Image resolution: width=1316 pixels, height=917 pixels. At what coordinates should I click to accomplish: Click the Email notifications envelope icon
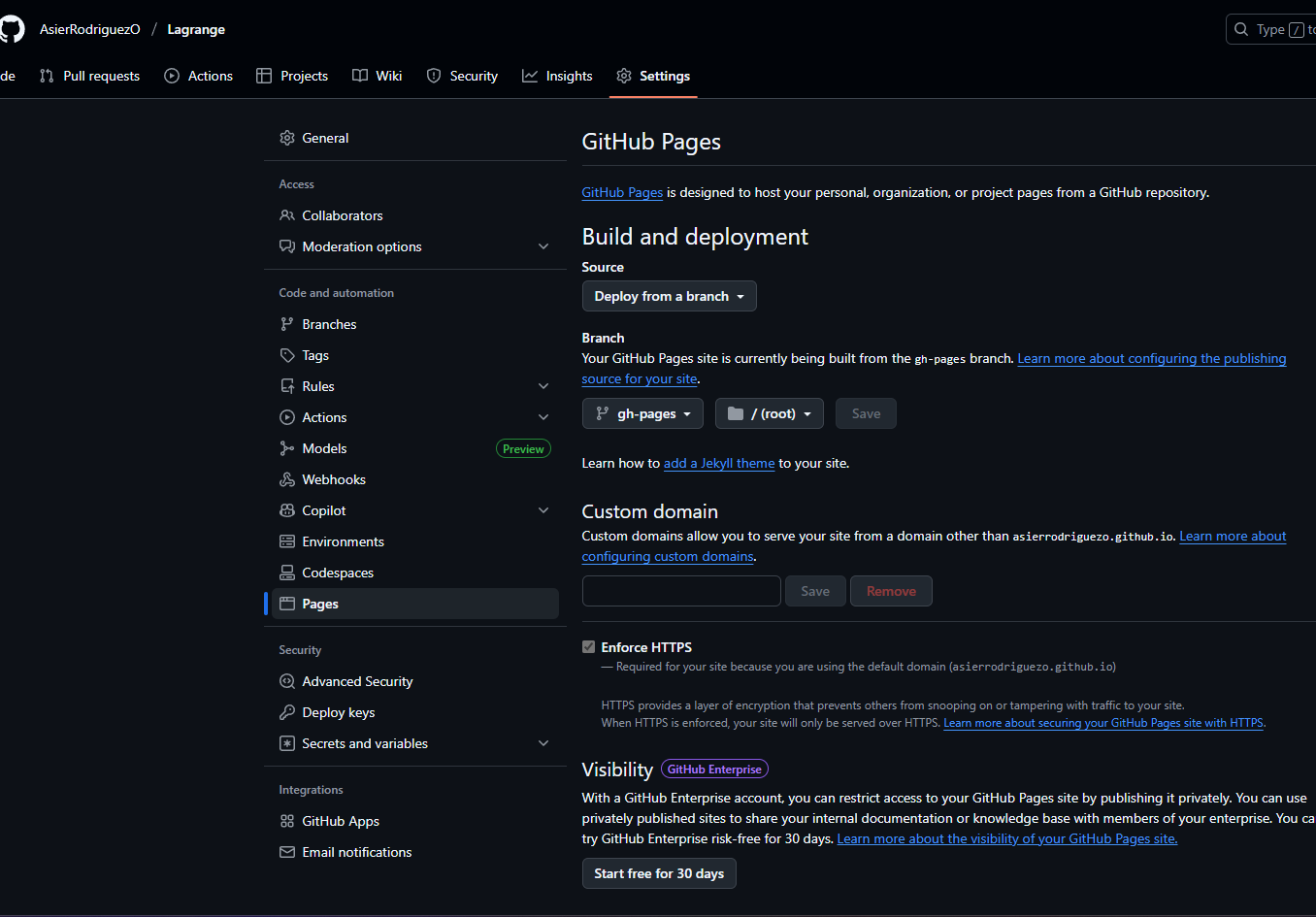pos(287,852)
